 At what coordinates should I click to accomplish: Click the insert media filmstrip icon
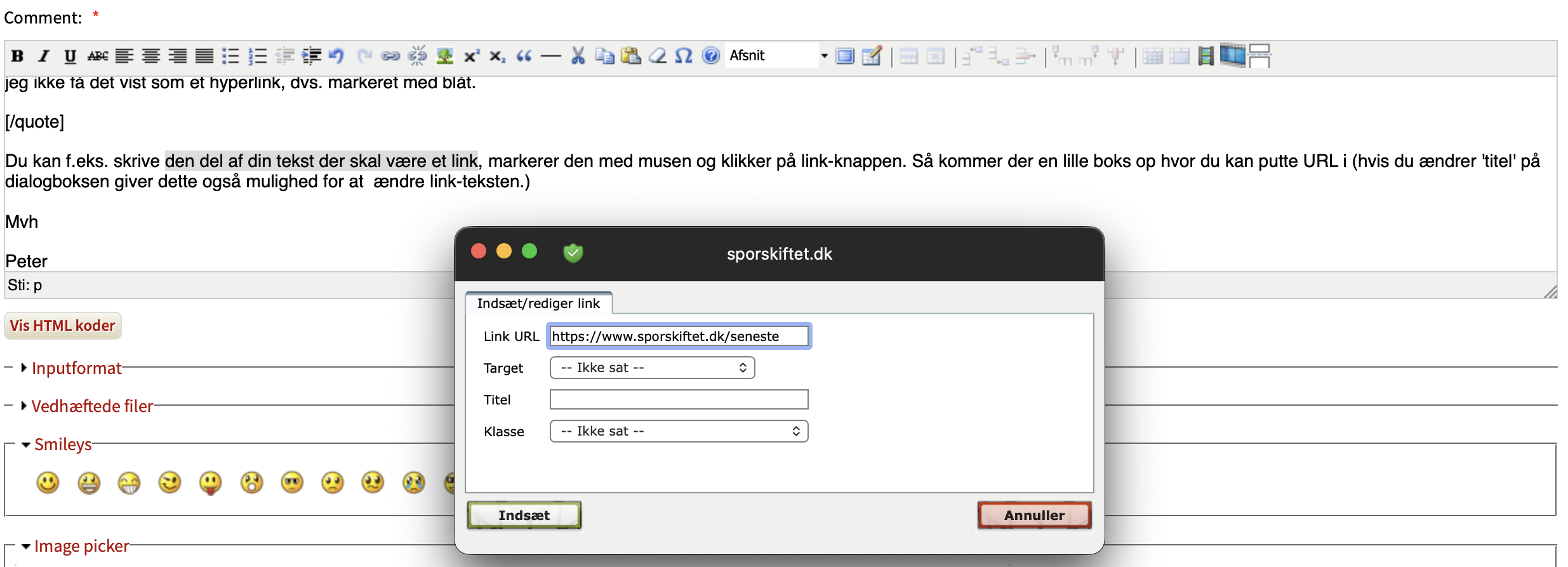pyautogui.click(x=1206, y=57)
